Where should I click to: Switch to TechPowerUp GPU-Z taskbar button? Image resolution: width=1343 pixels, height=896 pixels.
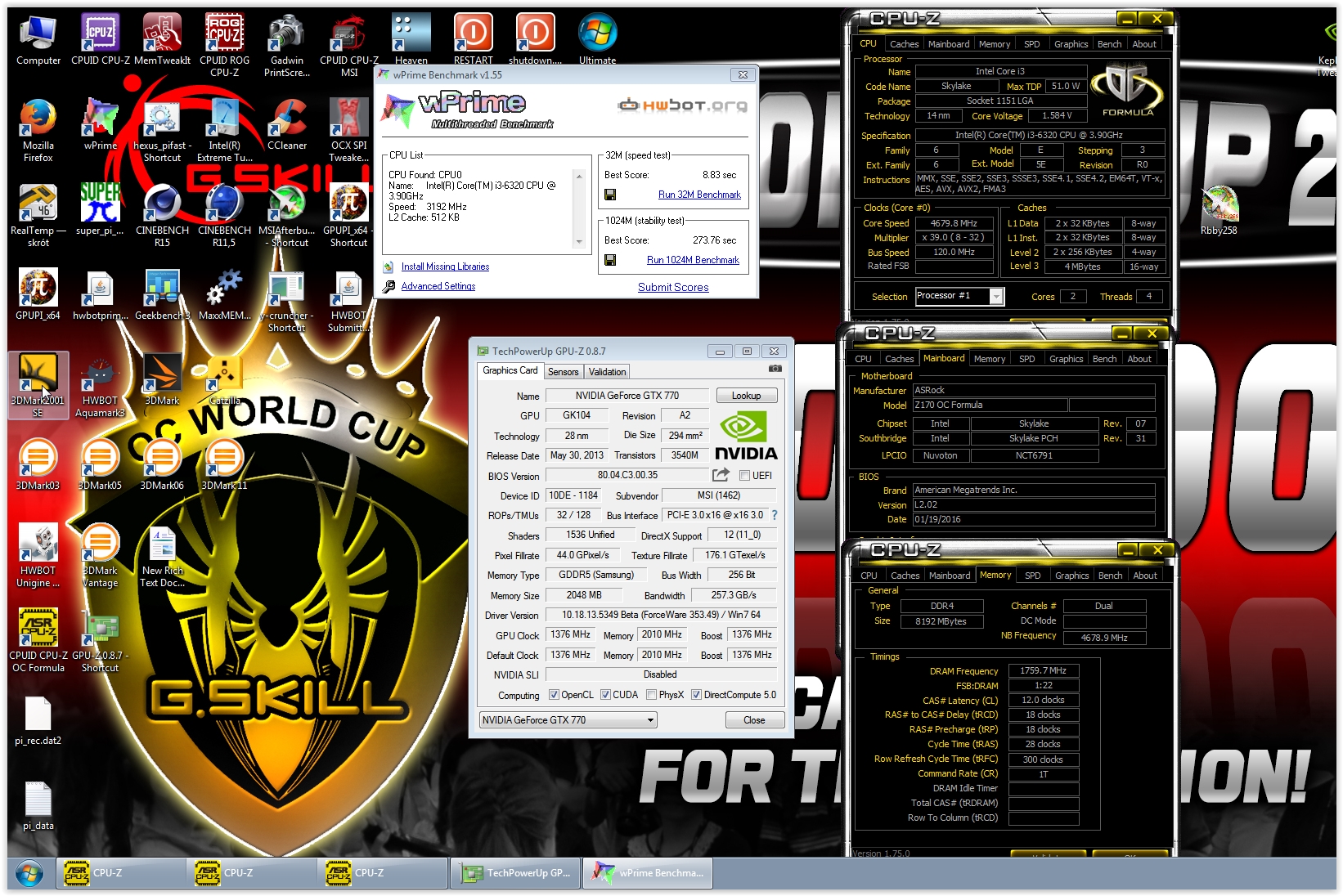coord(517,873)
